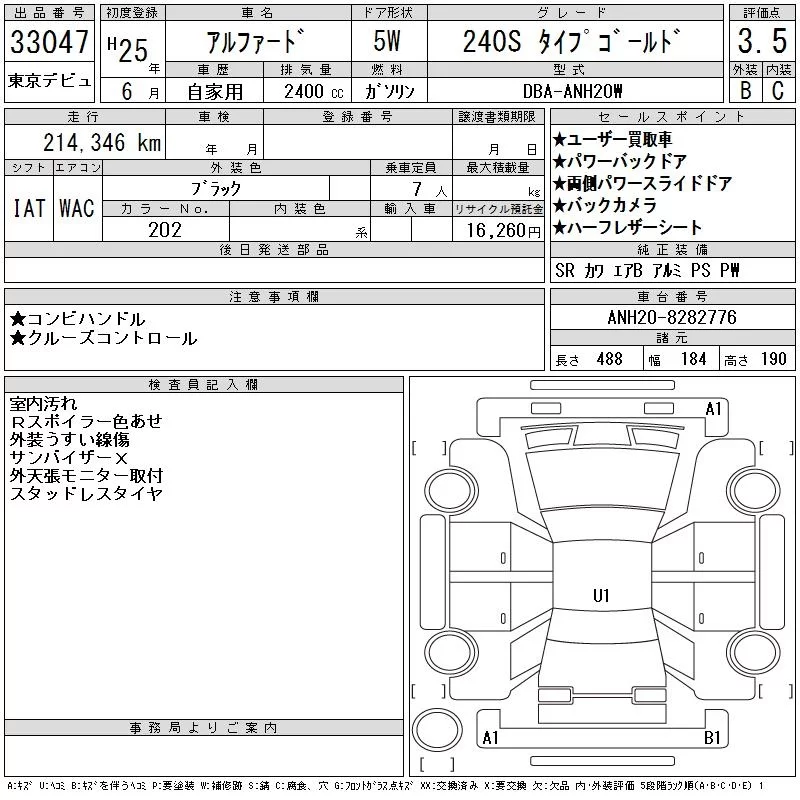This screenshot has height=800, width=800.
Task: Click the 車台番号 header
Action: point(672,296)
